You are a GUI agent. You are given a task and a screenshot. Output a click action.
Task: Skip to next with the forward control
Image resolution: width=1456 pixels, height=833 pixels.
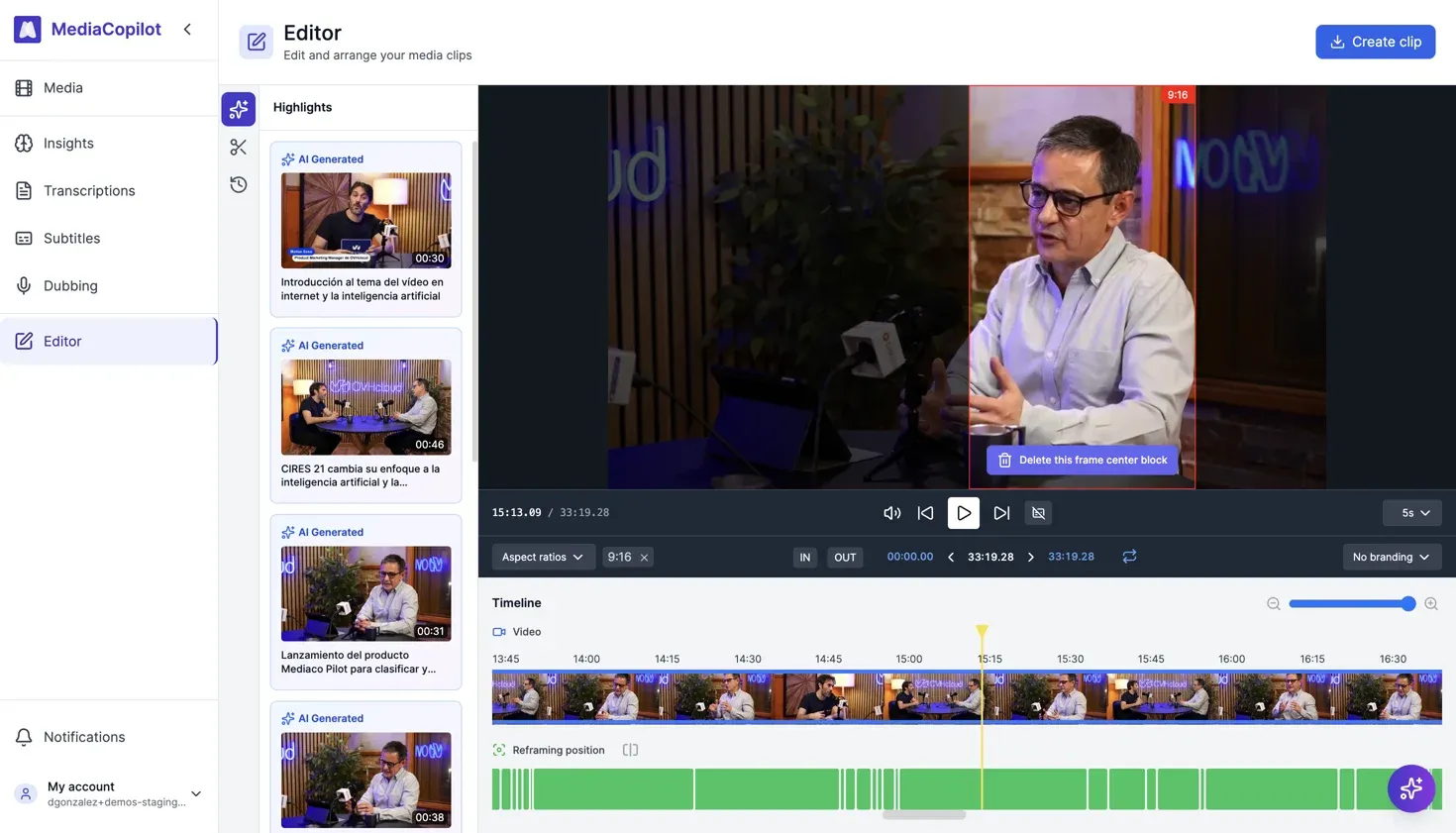1001,513
